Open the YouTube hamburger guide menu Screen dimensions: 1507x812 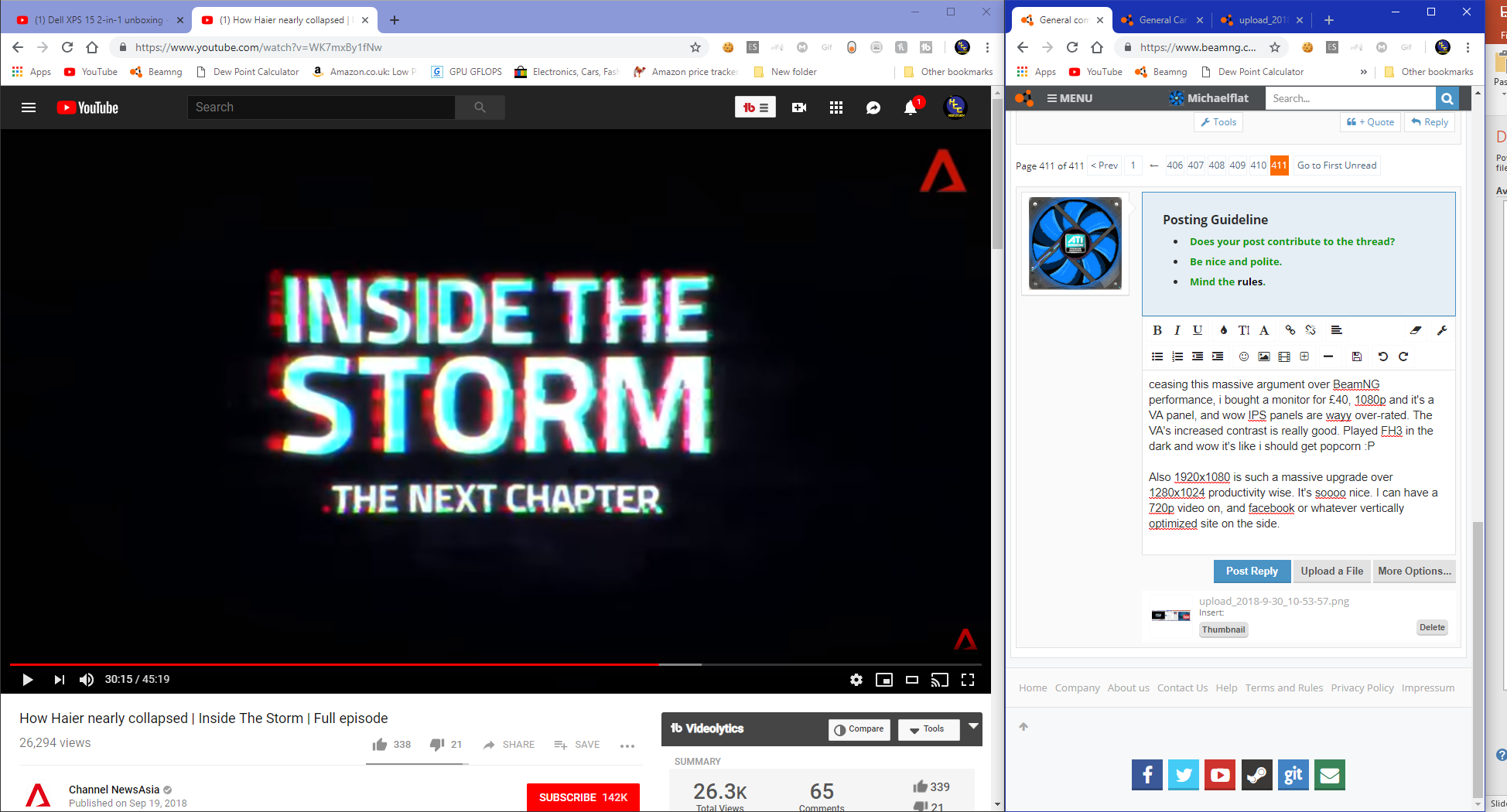coord(29,107)
